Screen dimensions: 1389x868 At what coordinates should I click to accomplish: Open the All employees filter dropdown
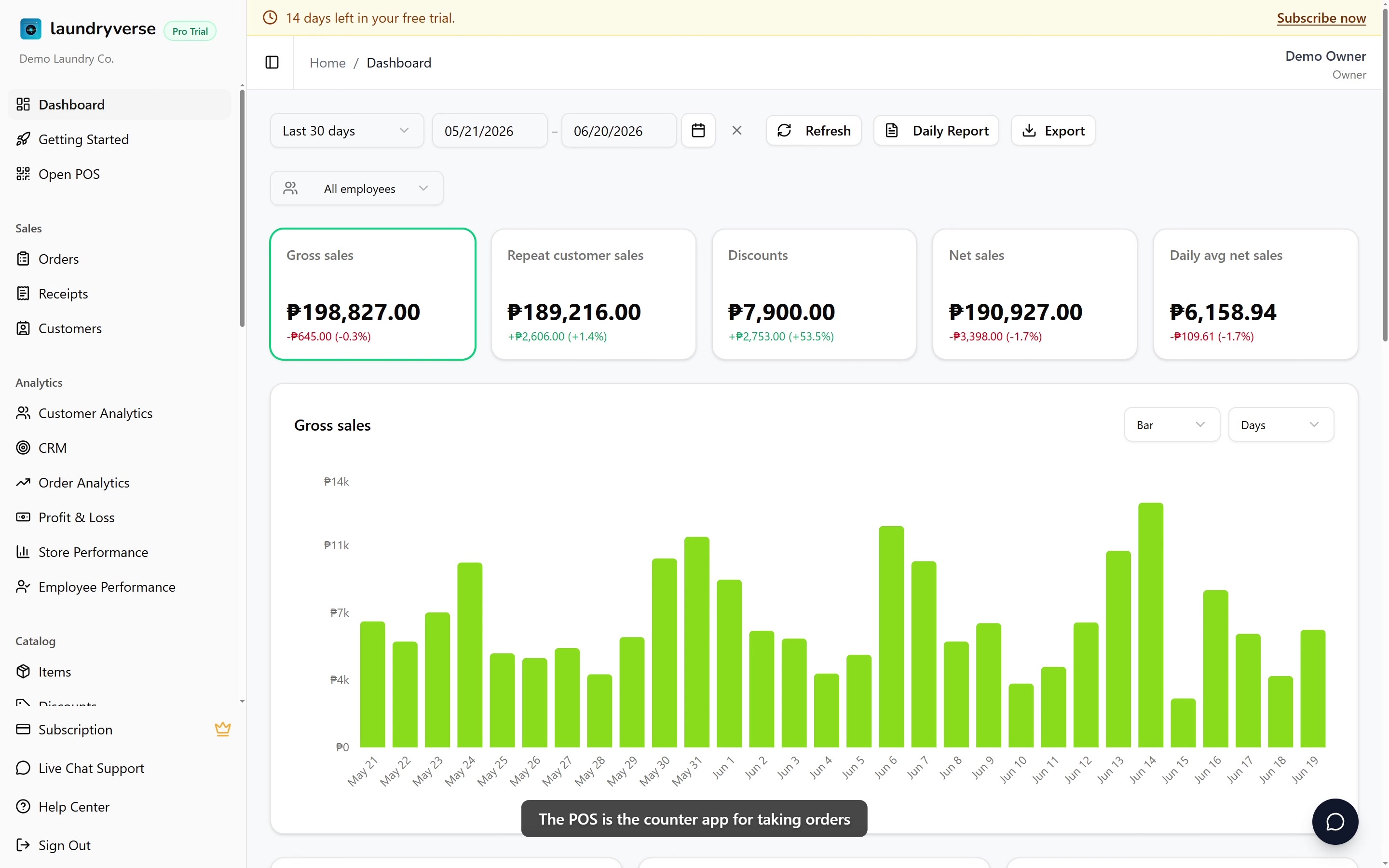[x=356, y=188]
